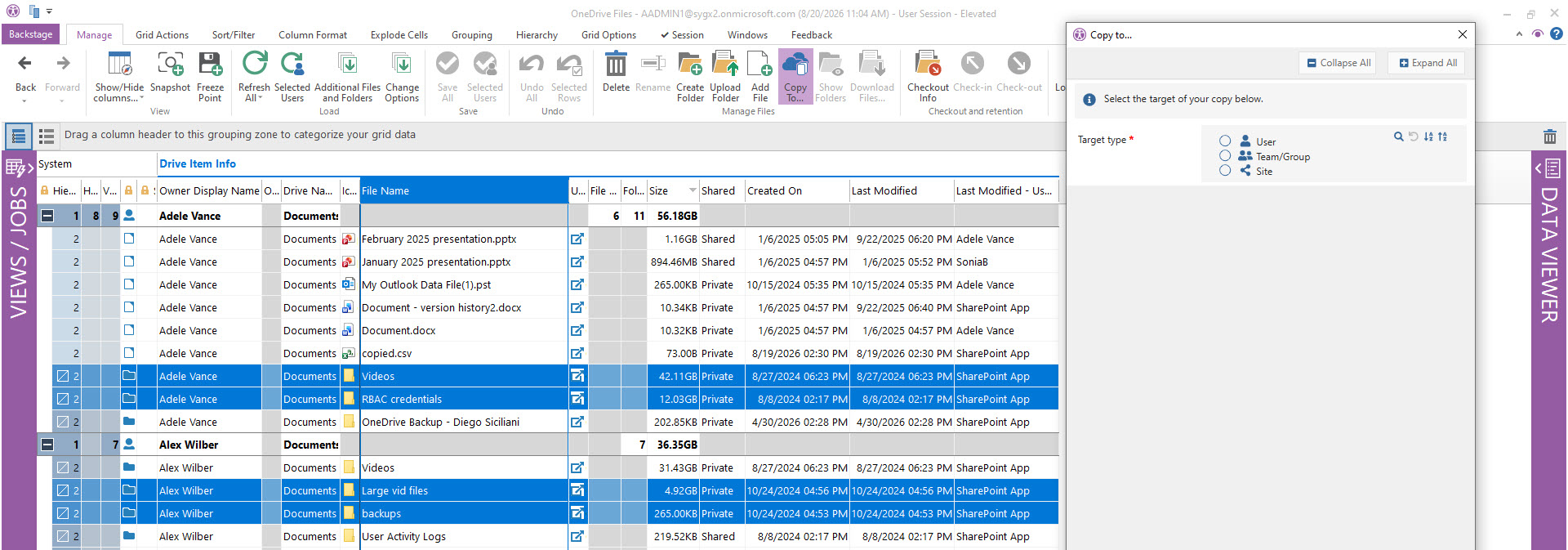Toggle the checkbox on RBAC credentials row
The height and width of the screenshot is (550, 1568).
[63, 399]
